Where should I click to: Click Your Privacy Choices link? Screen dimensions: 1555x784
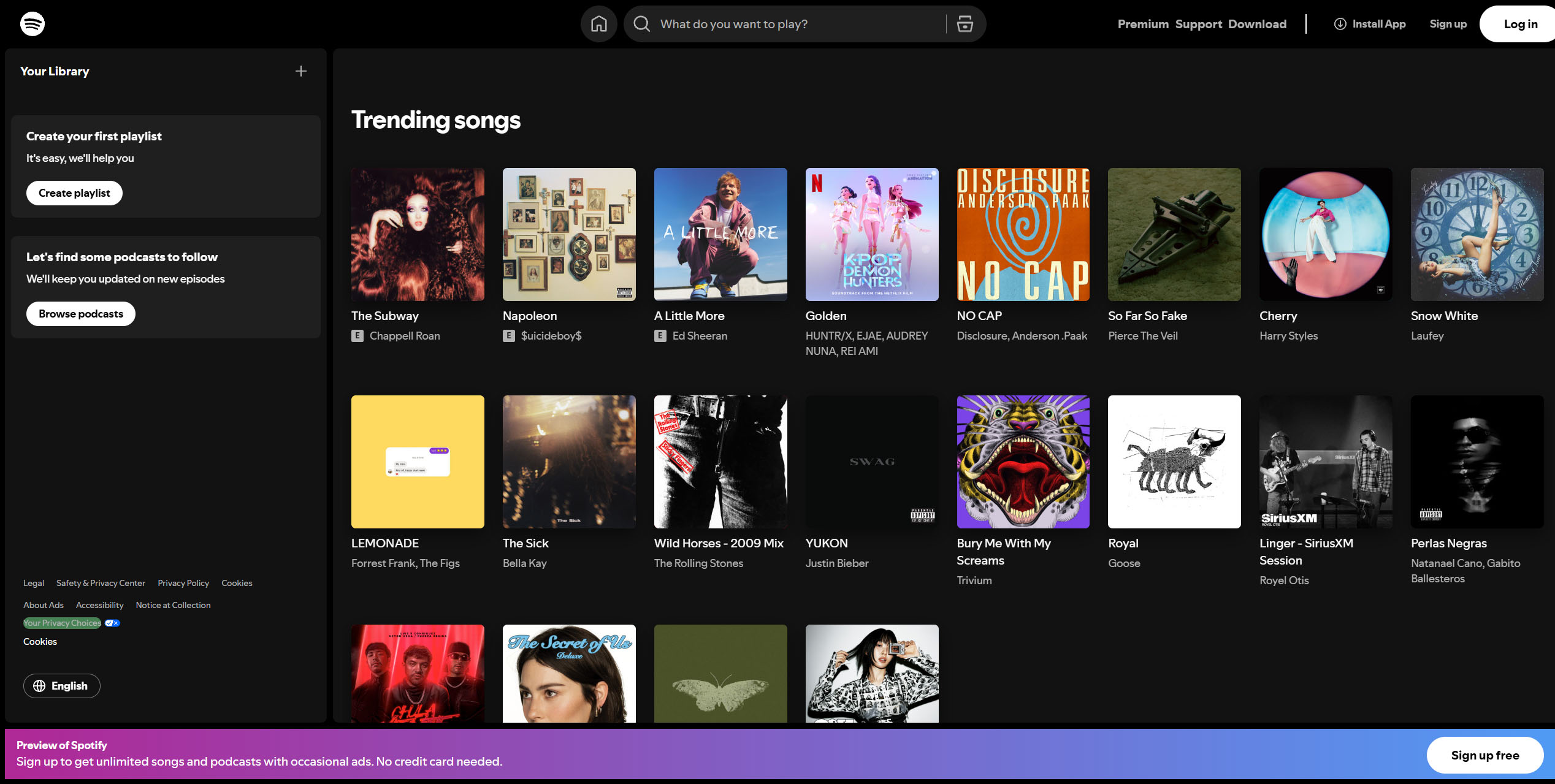tap(62, 623)
